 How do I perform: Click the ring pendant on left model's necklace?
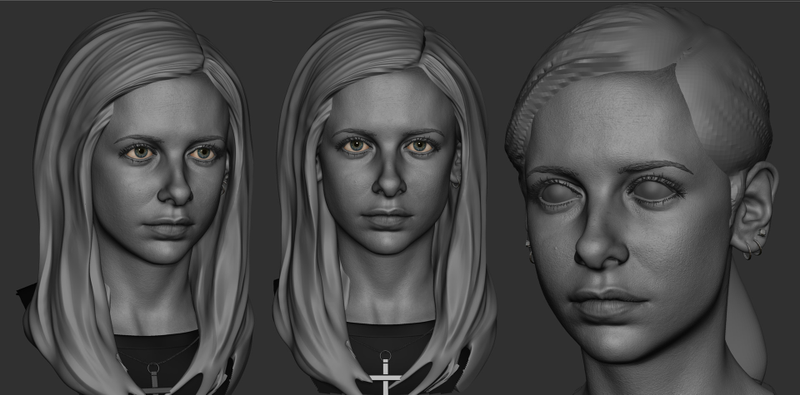[x=153, y=367]
